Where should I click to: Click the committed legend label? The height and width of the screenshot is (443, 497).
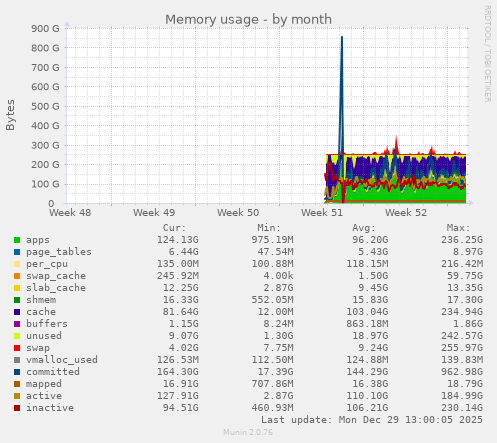pyautogui.click(x=53, y=372)
